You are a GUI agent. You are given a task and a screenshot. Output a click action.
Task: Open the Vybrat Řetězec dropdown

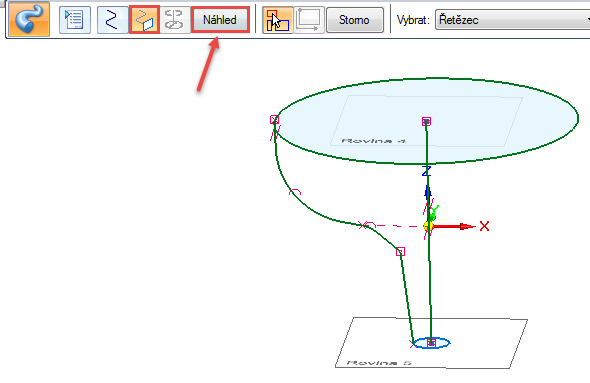tap(512, 20)
